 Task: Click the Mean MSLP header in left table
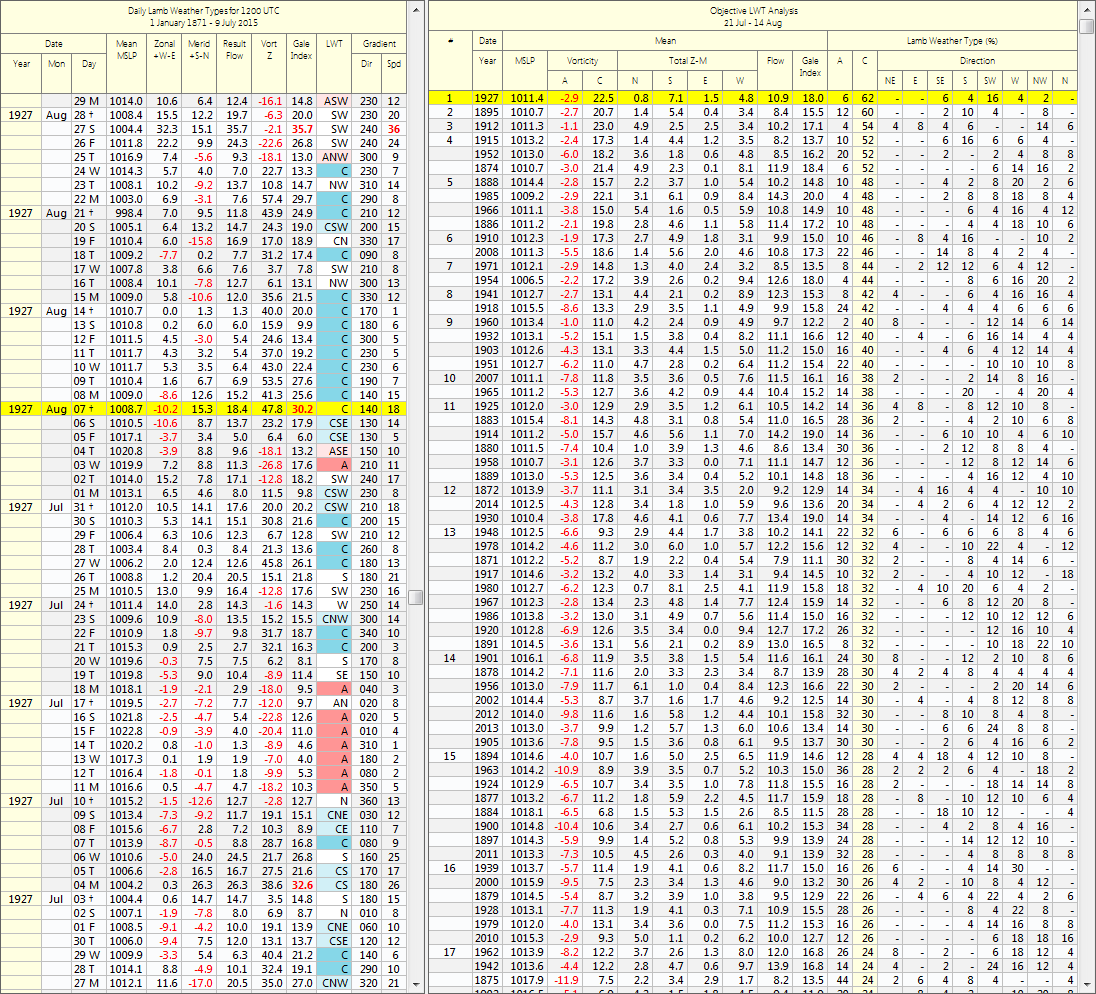pos(126,50)
